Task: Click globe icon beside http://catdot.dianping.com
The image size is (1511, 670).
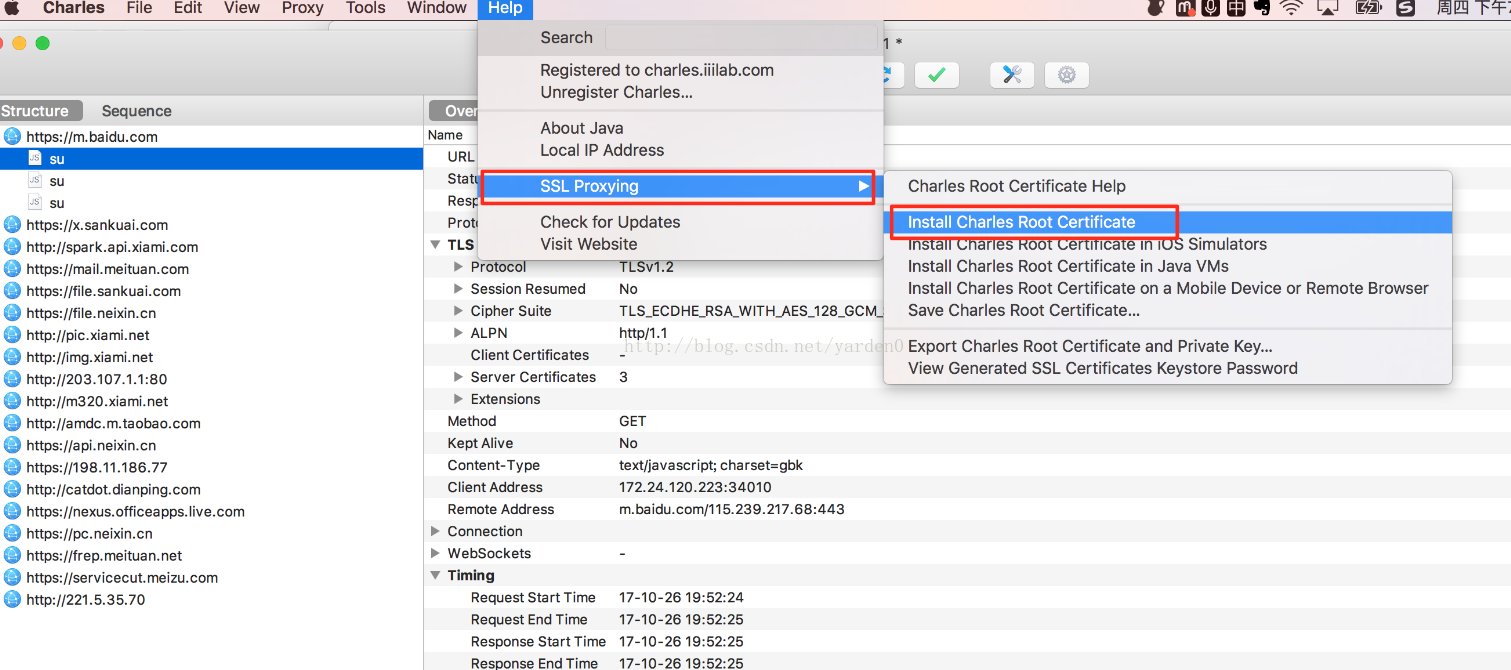Action: click(x=12, y=488)
